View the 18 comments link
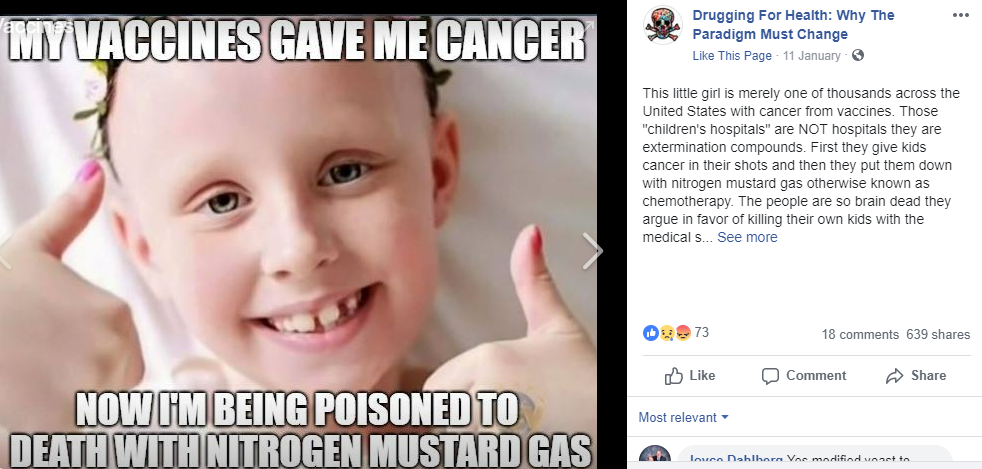 (x=860, y=334)
